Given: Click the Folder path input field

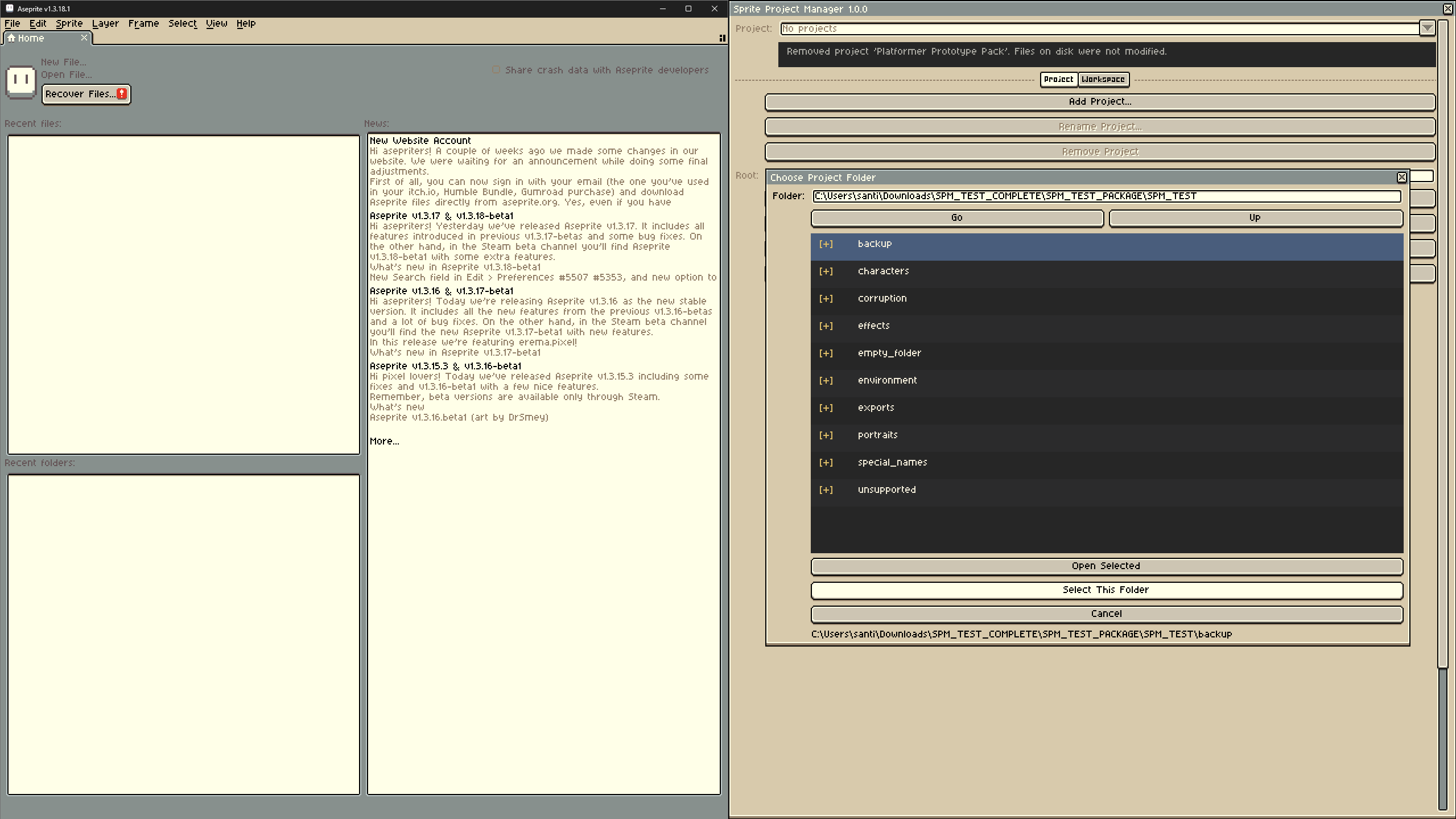Looking at the screenshot, I should click(1107, 196).
